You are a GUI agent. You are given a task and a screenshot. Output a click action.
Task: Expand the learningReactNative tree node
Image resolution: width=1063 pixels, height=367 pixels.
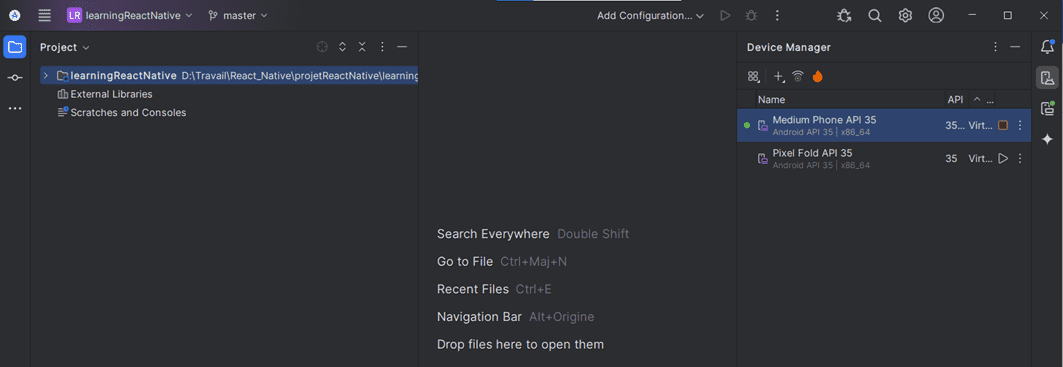pyautogui.click(x=45, y=75)
